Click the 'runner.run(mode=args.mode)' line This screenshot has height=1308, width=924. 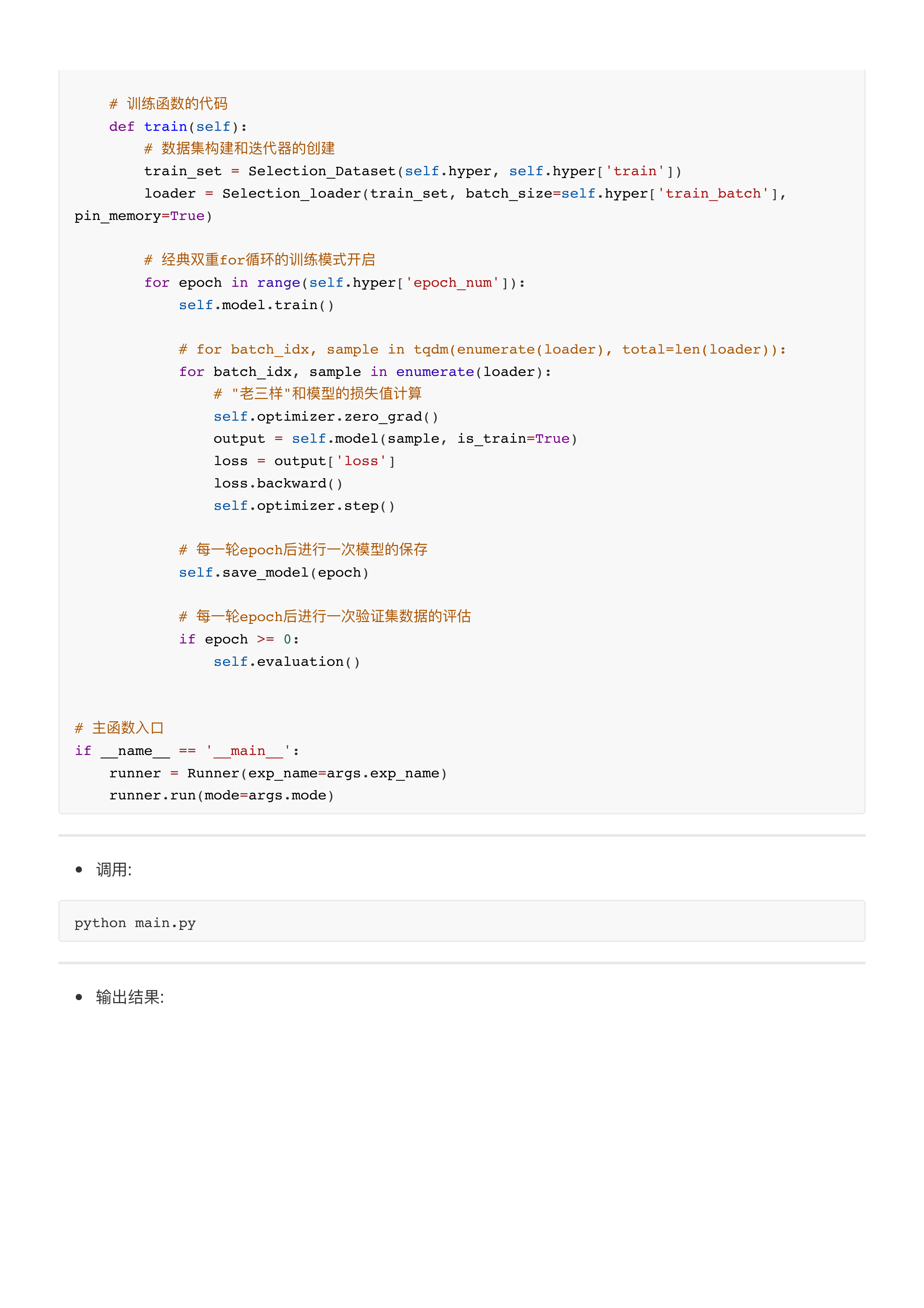click(x=221, y=795)
